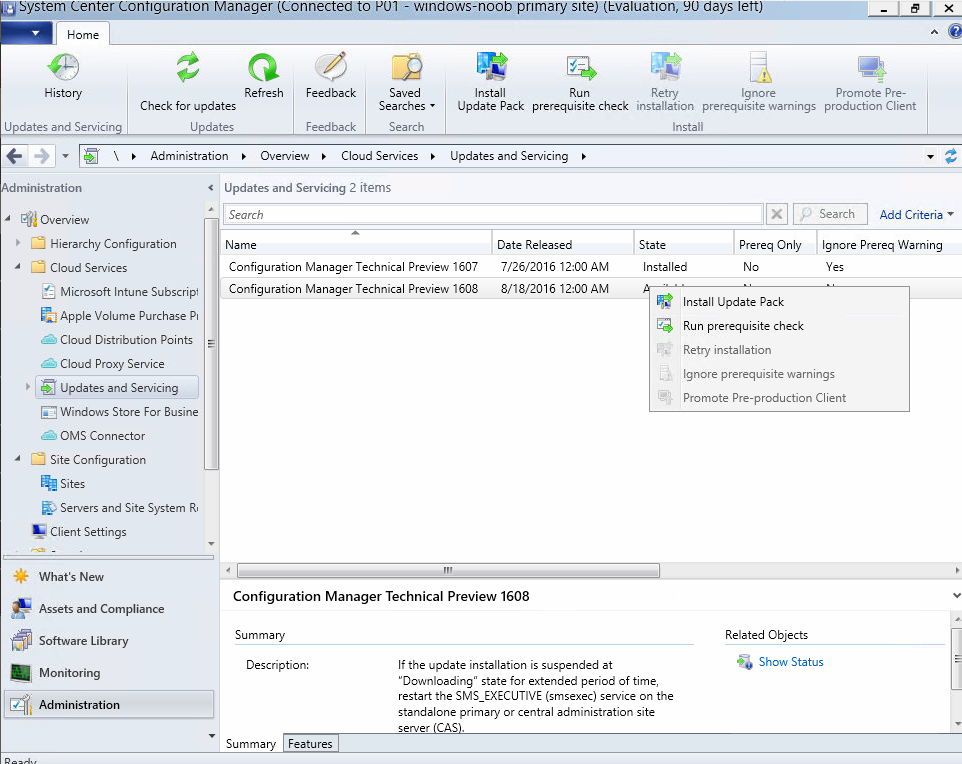Click the address bar refresh icon
This screenshot has width=962, height=764.
click(x=950, y=156)
